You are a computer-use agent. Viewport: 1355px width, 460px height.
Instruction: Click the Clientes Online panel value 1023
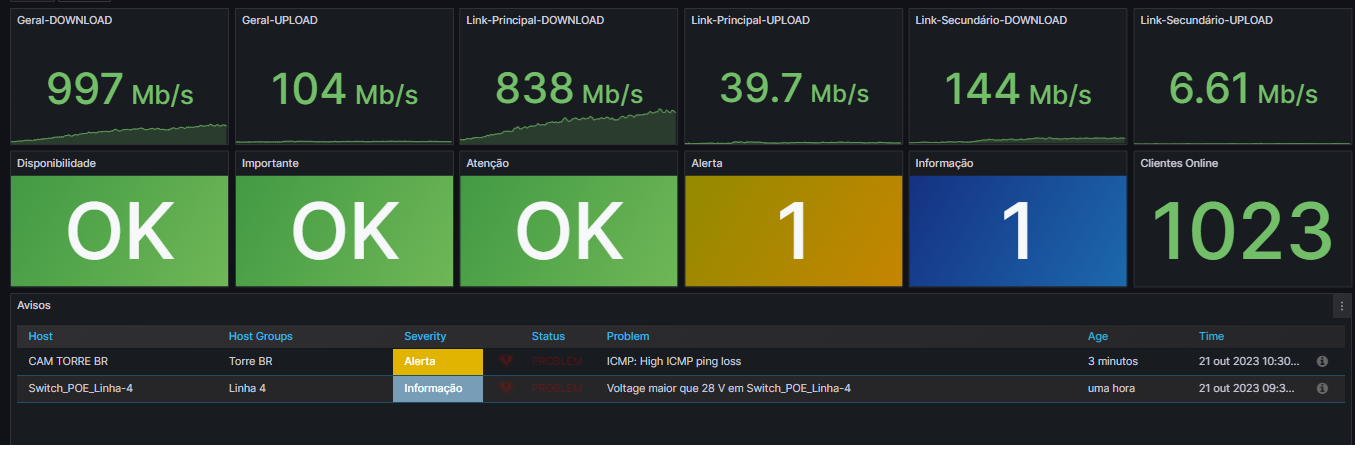tap(1242, 230)
